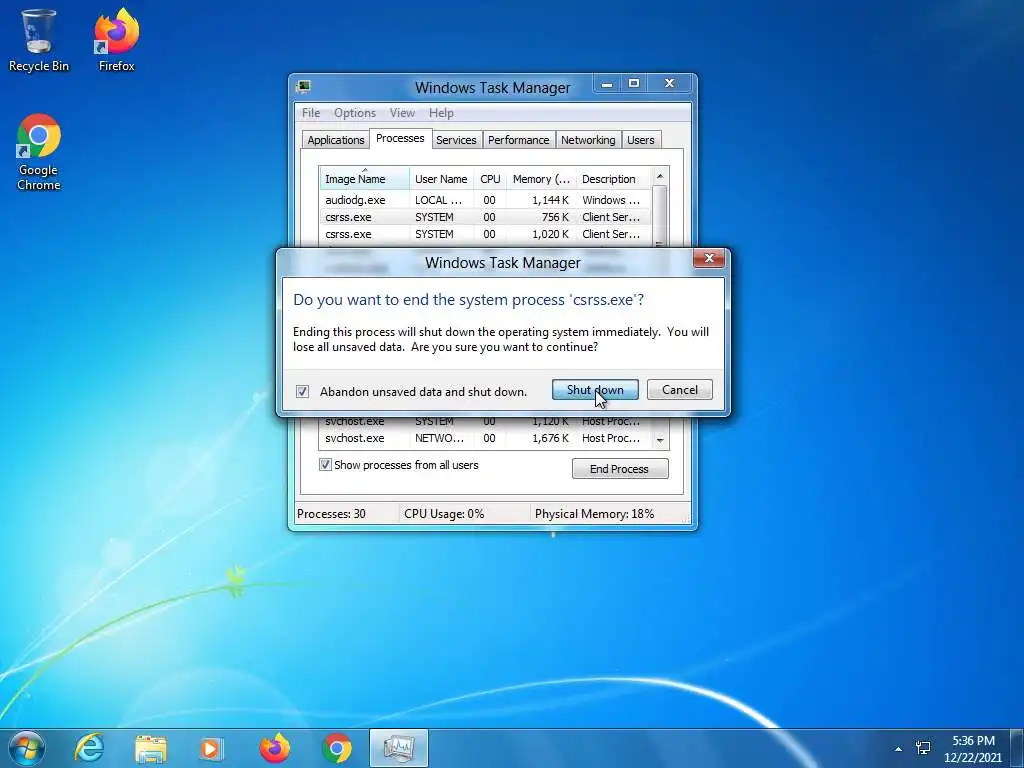The image size is (1024, 768).
Task: Select svchost.exe row with NETWO... user
Action: point(485,438)
